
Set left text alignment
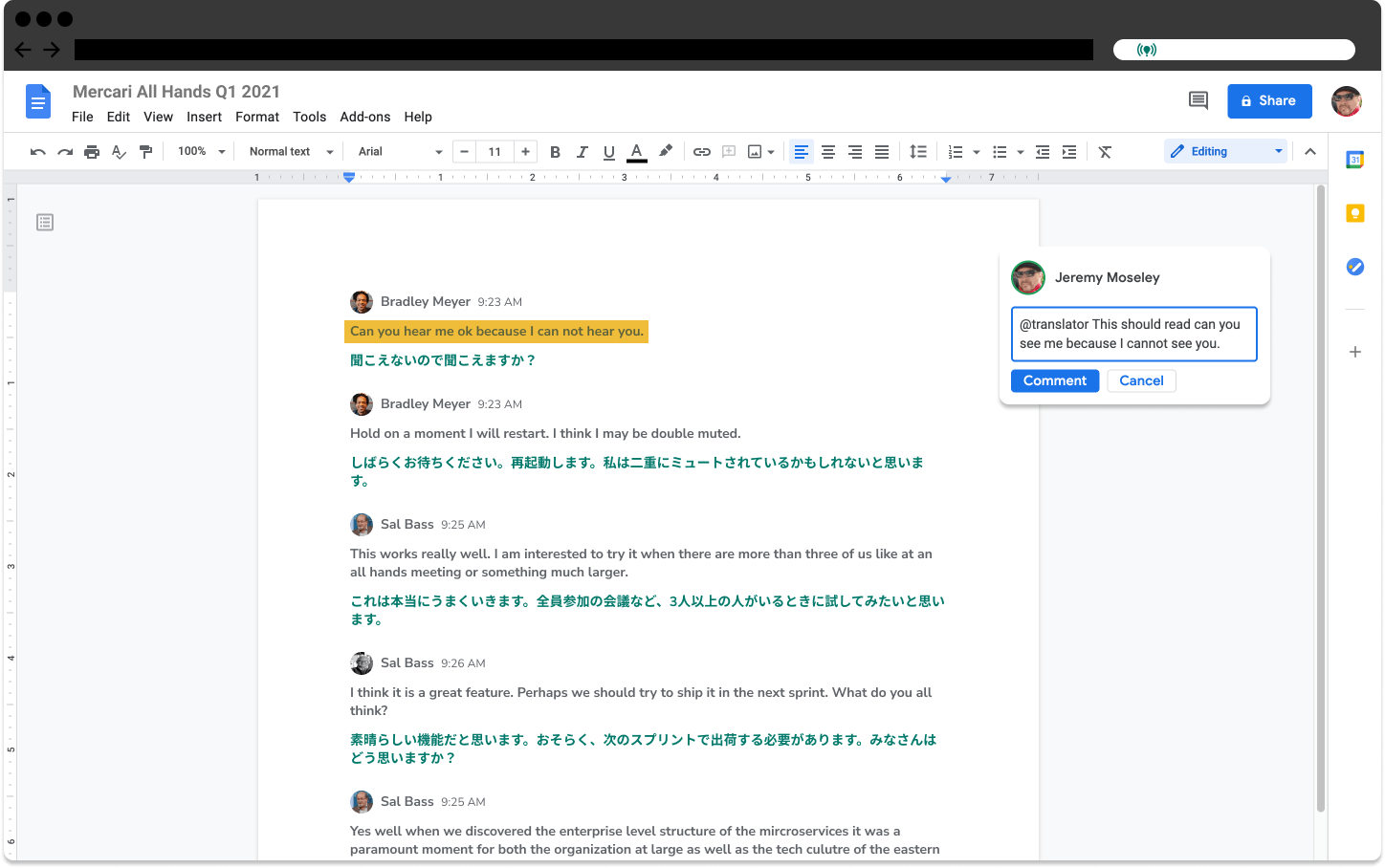[x=802, y=152]
